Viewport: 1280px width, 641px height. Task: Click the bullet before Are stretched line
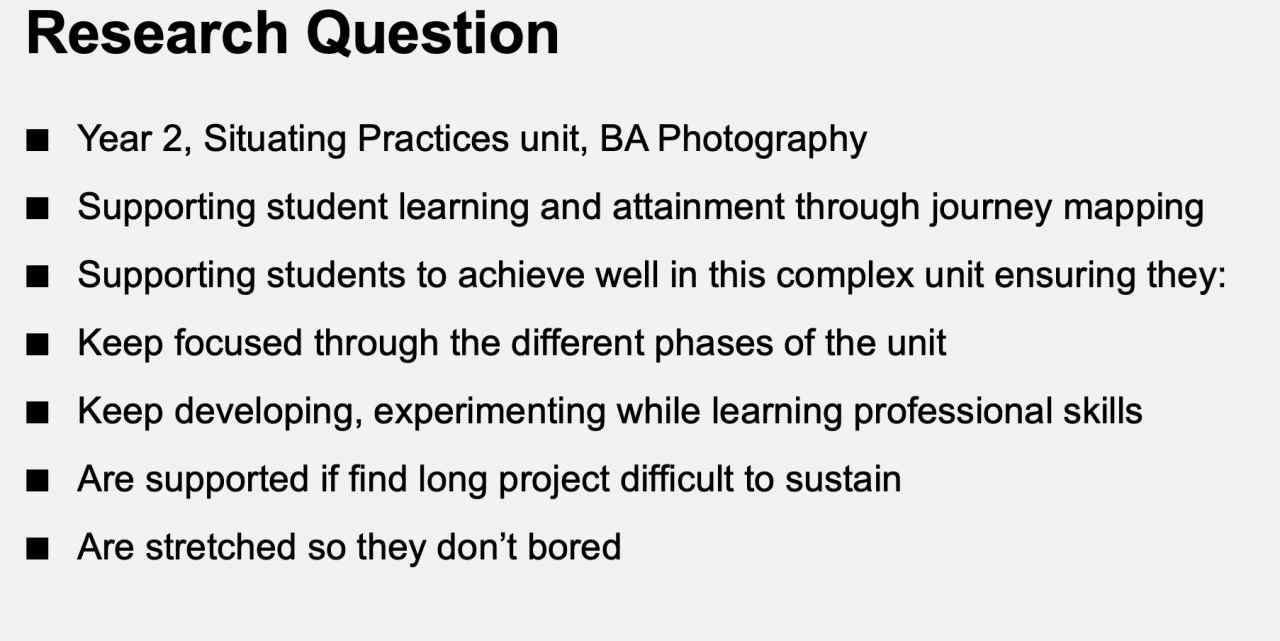(x=38, y=549)
